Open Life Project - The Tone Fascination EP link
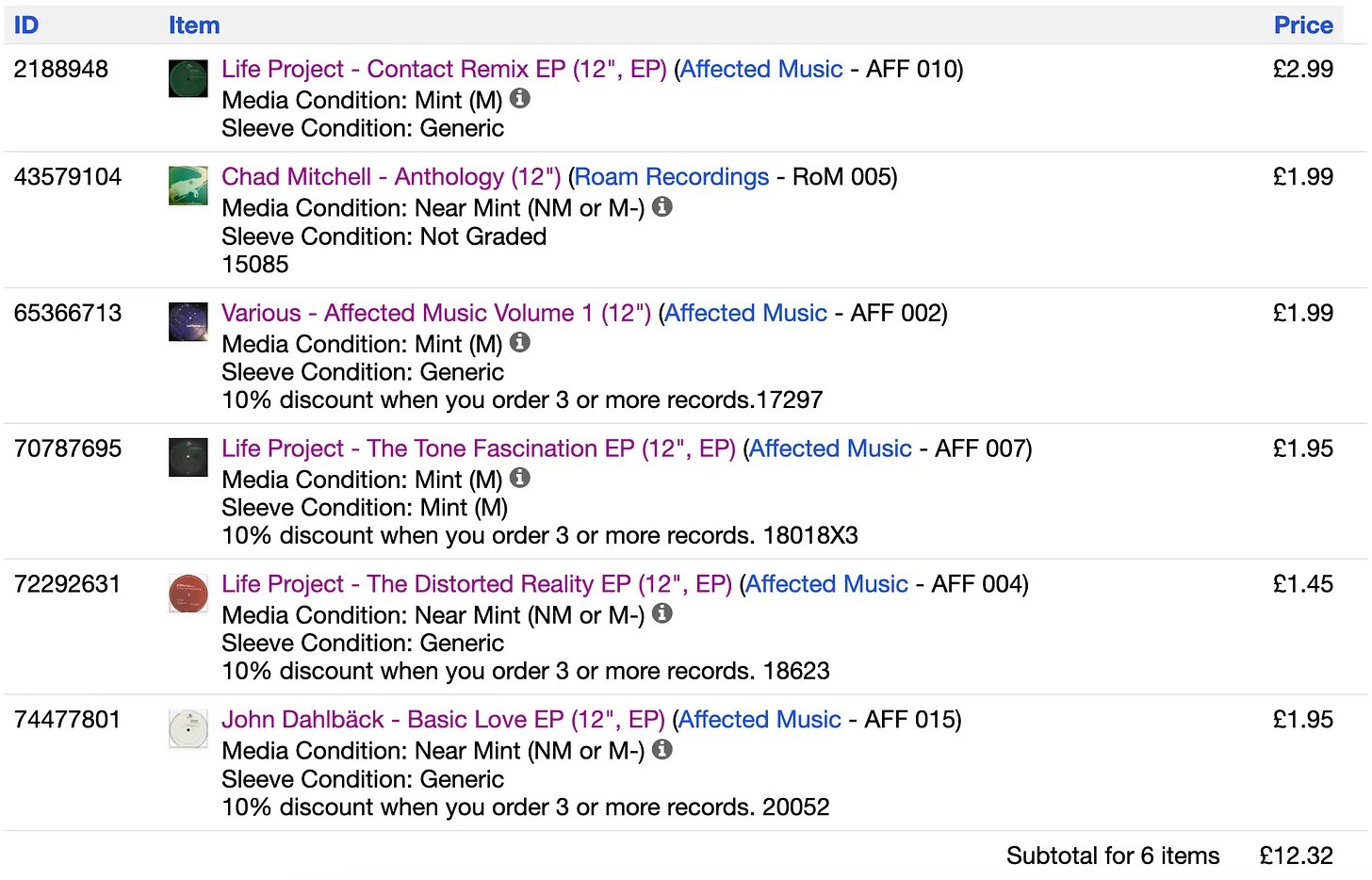 (x=478, y=448)
